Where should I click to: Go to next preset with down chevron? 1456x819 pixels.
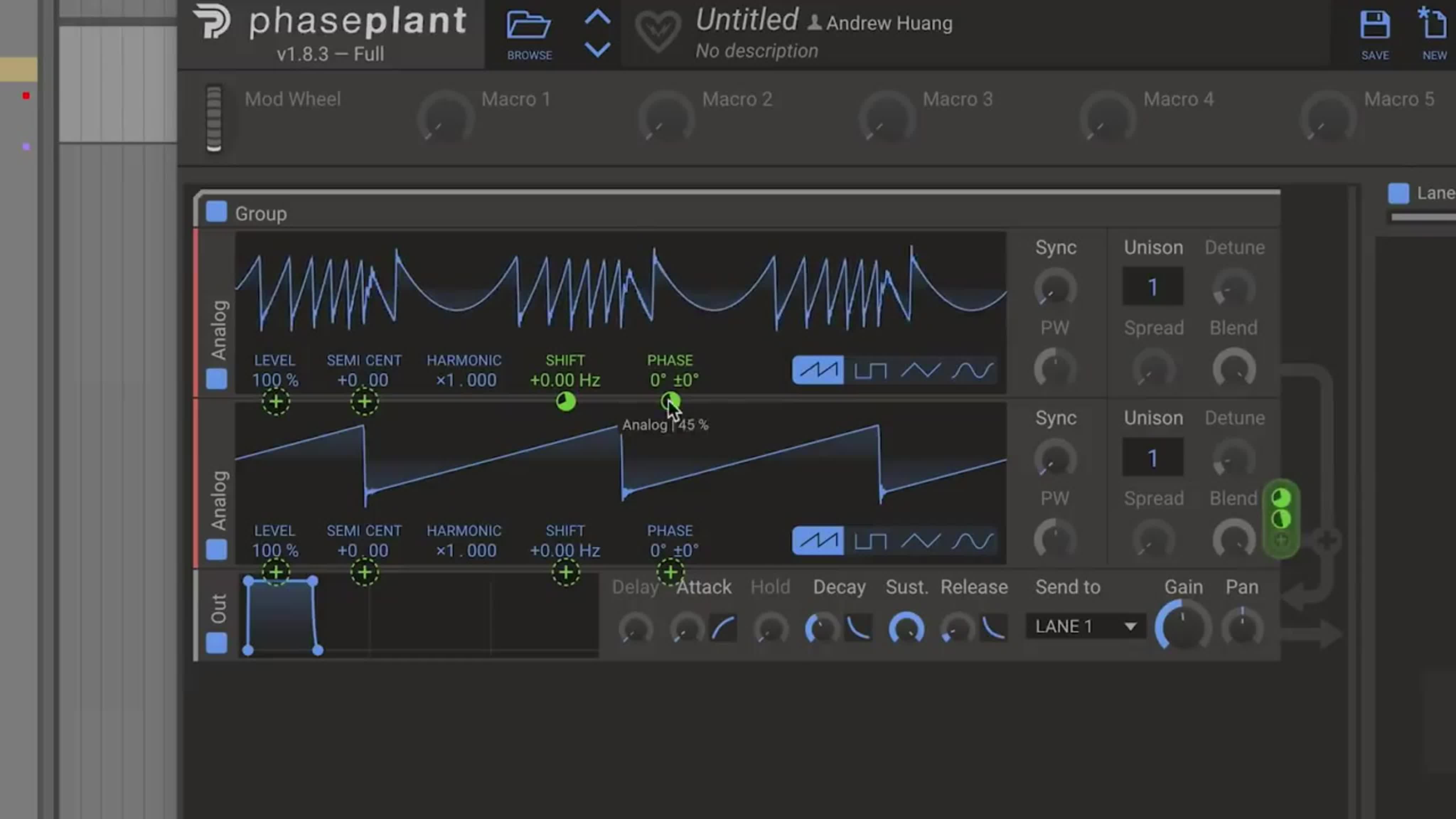pos(597,50)
